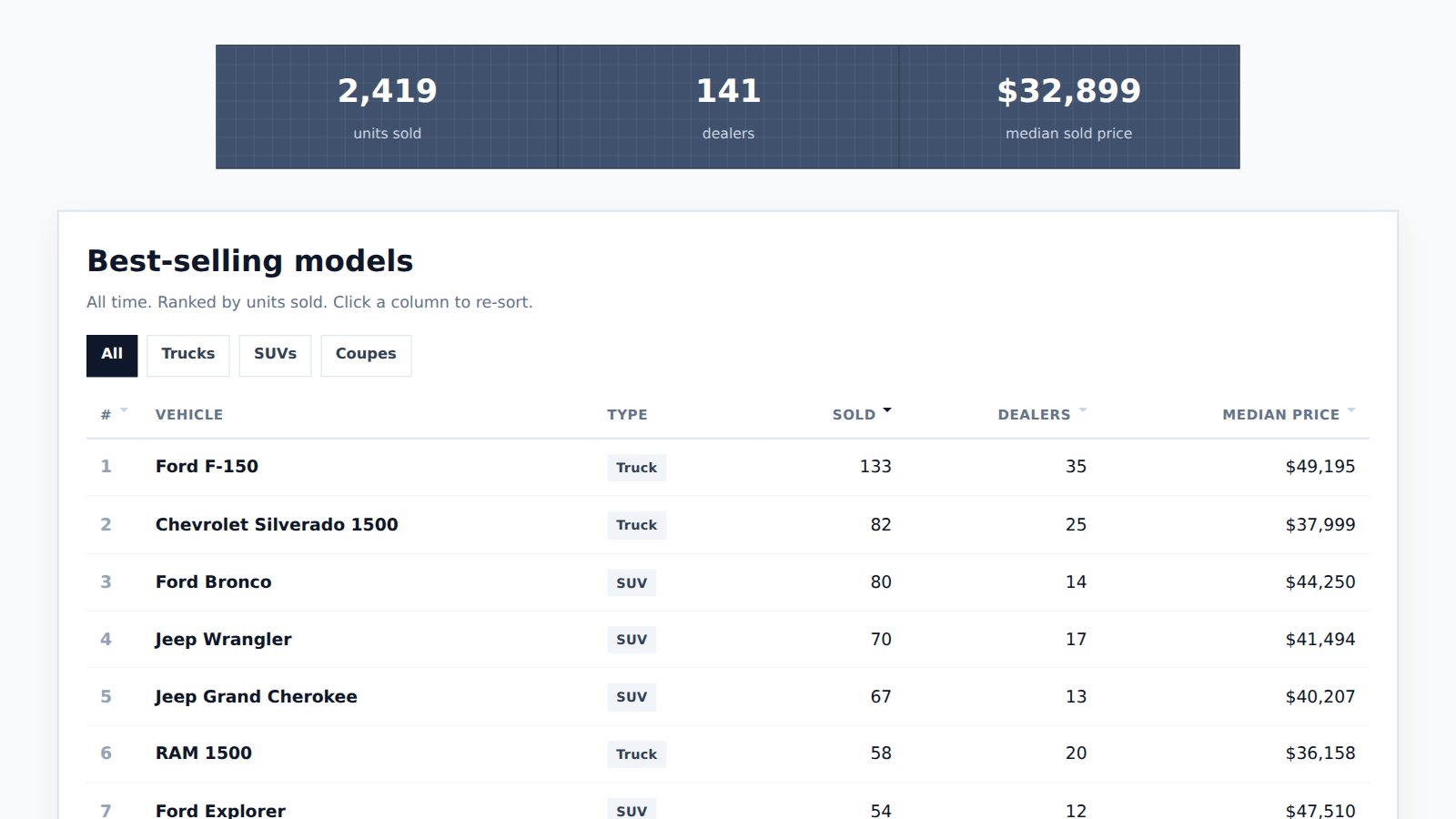Click the Truck badge for RAM 1500
Screen dimensions: 1456x819
636,754
